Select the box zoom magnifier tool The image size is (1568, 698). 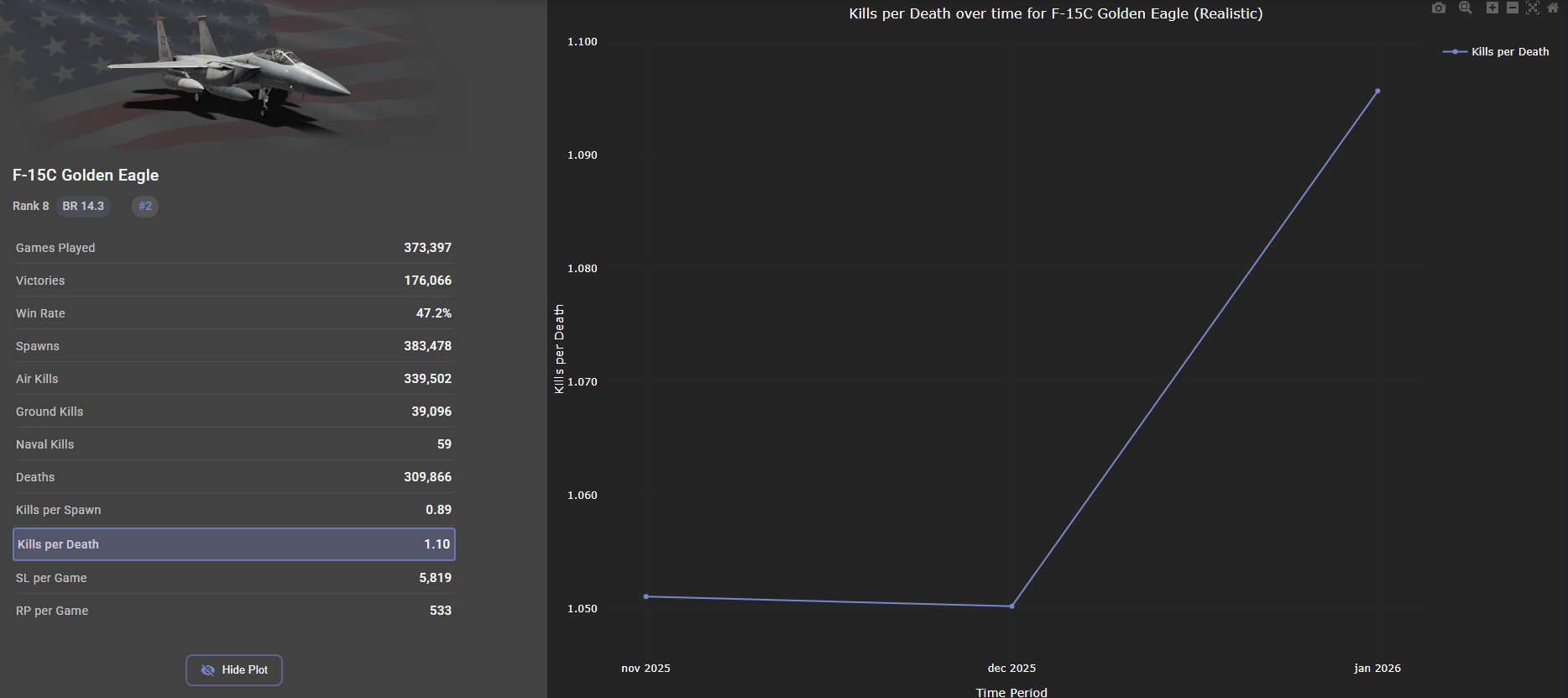(1466, 8)
